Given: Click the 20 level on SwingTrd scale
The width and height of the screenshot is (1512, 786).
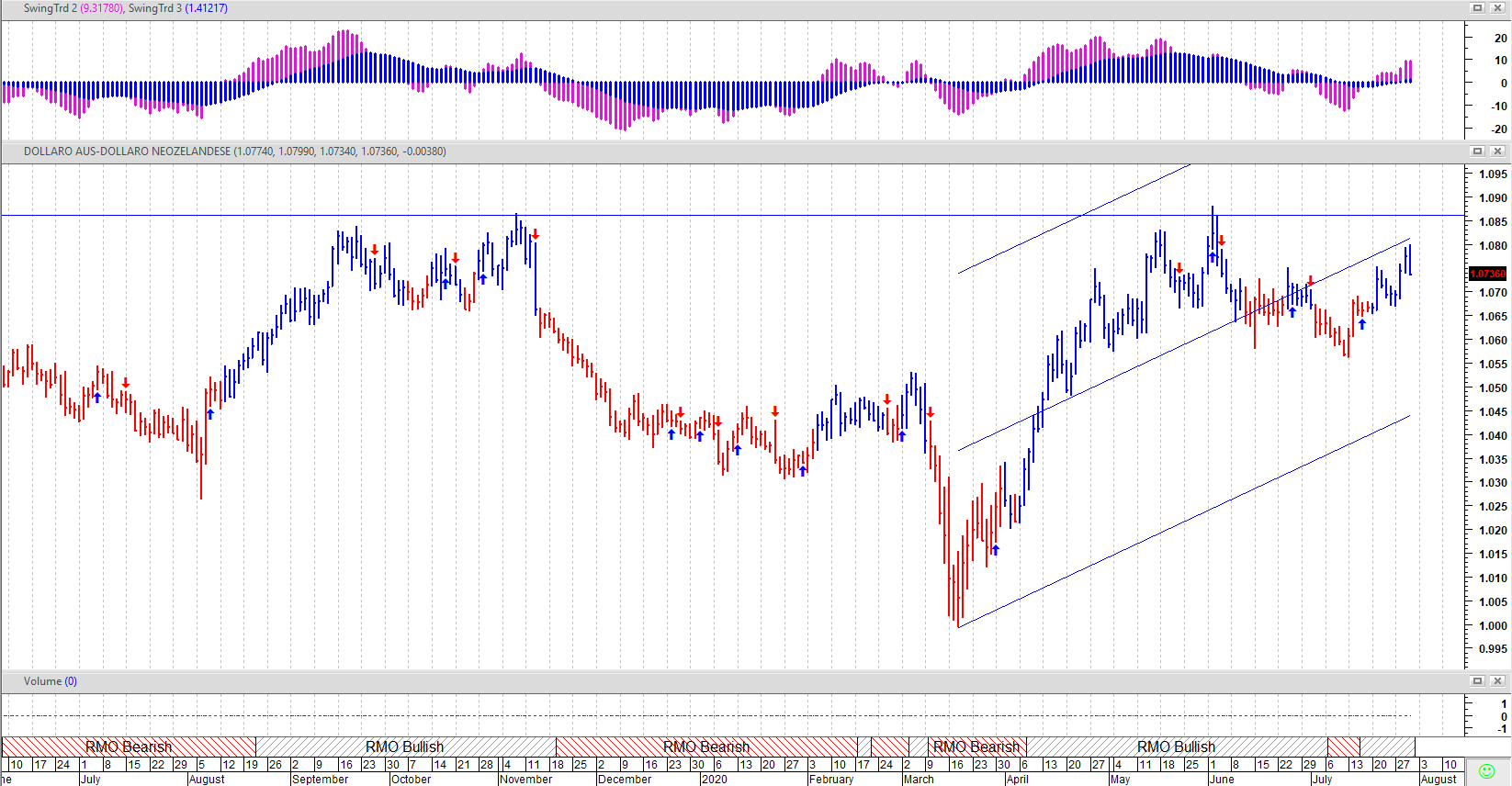Looking at the screenshot, I should [x=1500, y=39].
